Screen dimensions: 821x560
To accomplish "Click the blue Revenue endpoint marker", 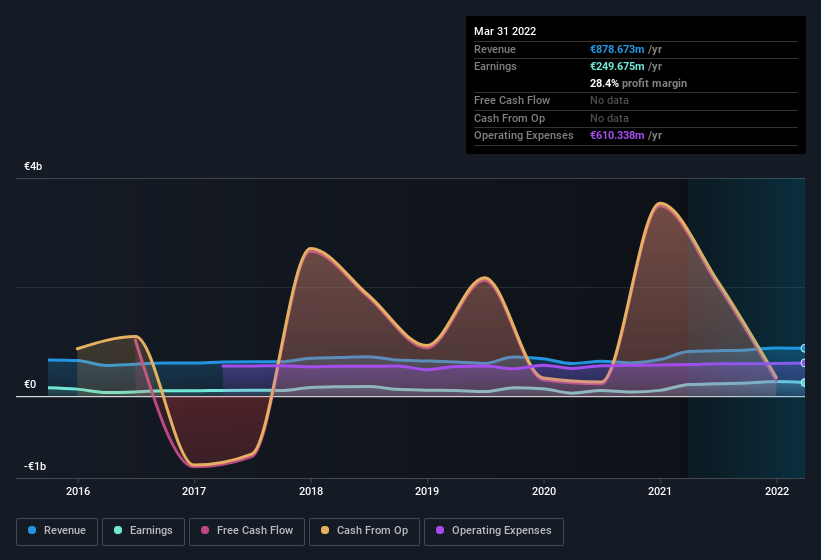I will (x=804, y=349).
